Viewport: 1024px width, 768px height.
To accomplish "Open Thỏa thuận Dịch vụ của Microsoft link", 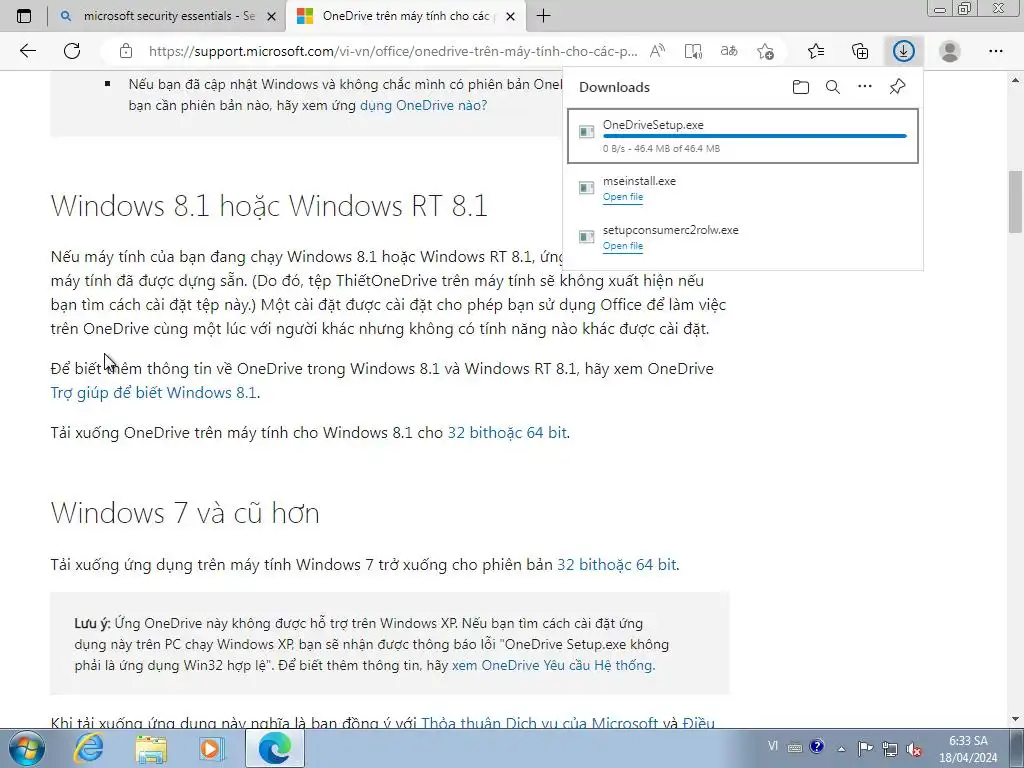I will coord(539,723).
